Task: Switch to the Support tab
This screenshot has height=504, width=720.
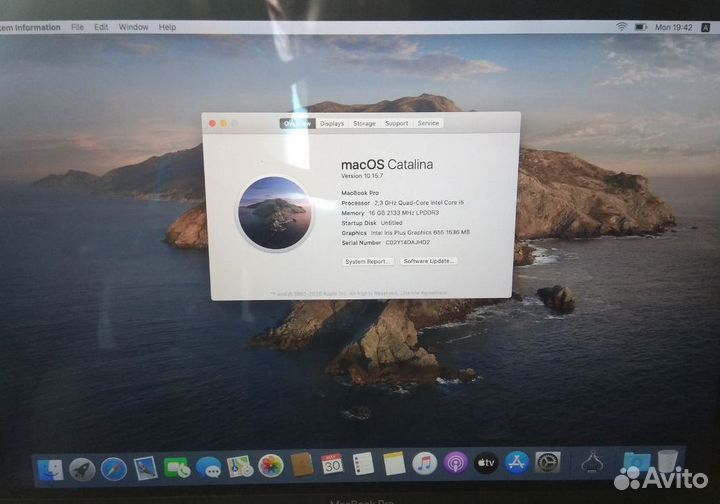Action: point(397,123)
